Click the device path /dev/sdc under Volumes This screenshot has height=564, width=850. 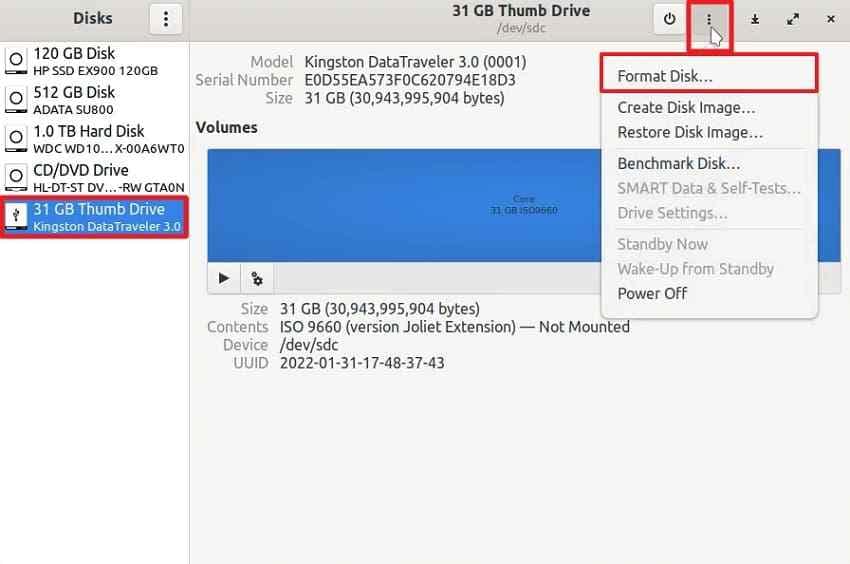[309, 345]
